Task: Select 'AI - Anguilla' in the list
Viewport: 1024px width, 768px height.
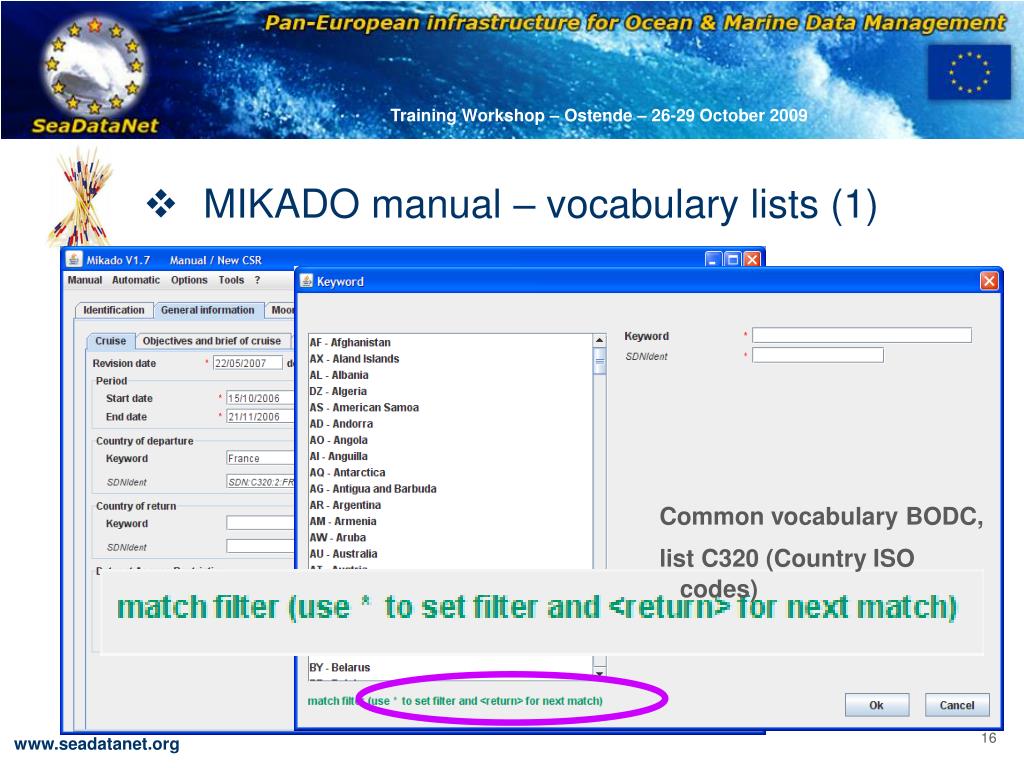Action: [451, 456]
